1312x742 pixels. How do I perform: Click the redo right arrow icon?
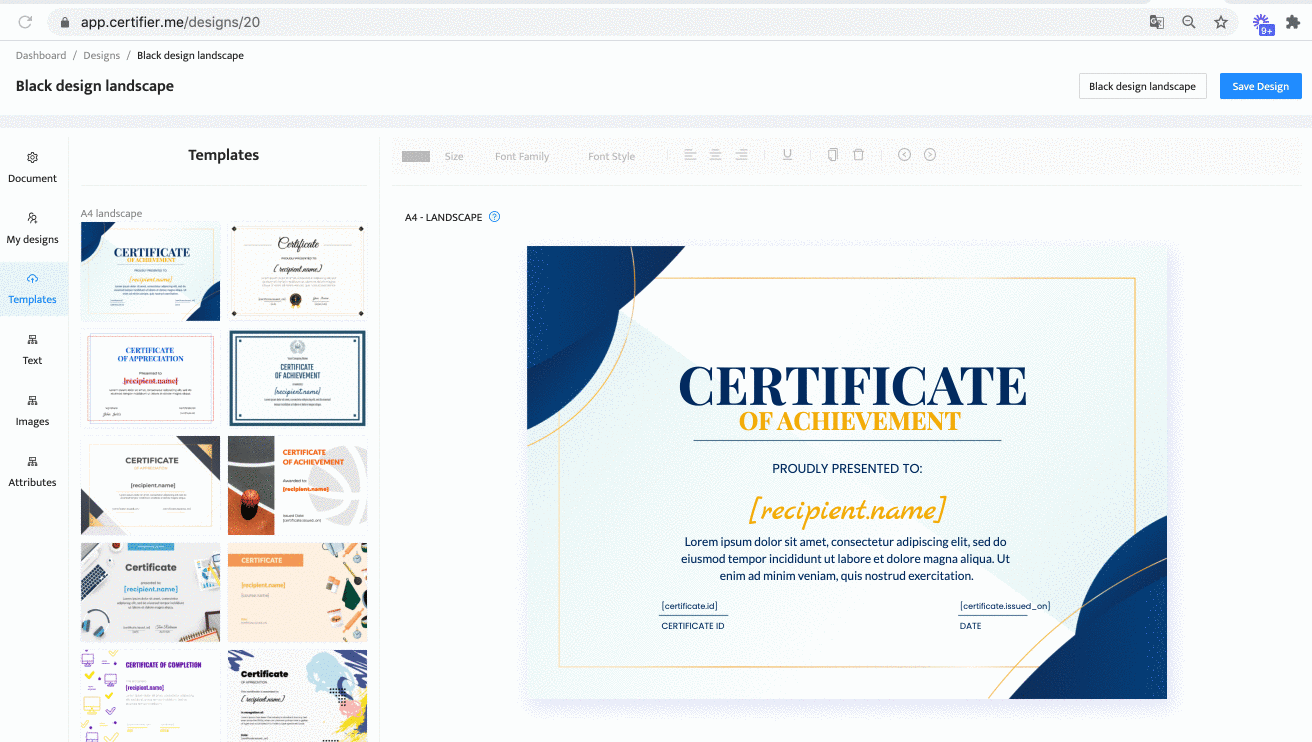(x=930, y=155)
